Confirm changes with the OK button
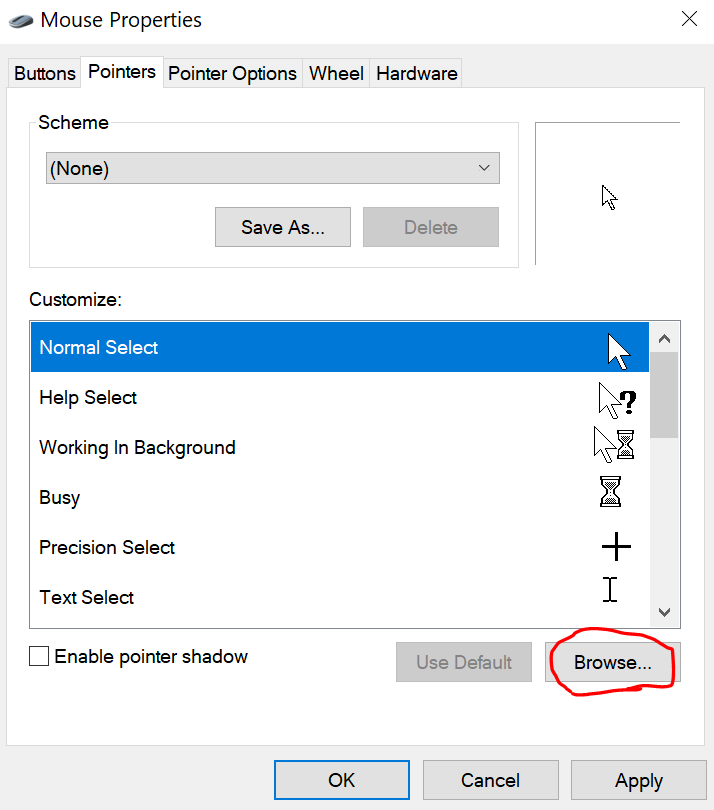 click(341, 780)
